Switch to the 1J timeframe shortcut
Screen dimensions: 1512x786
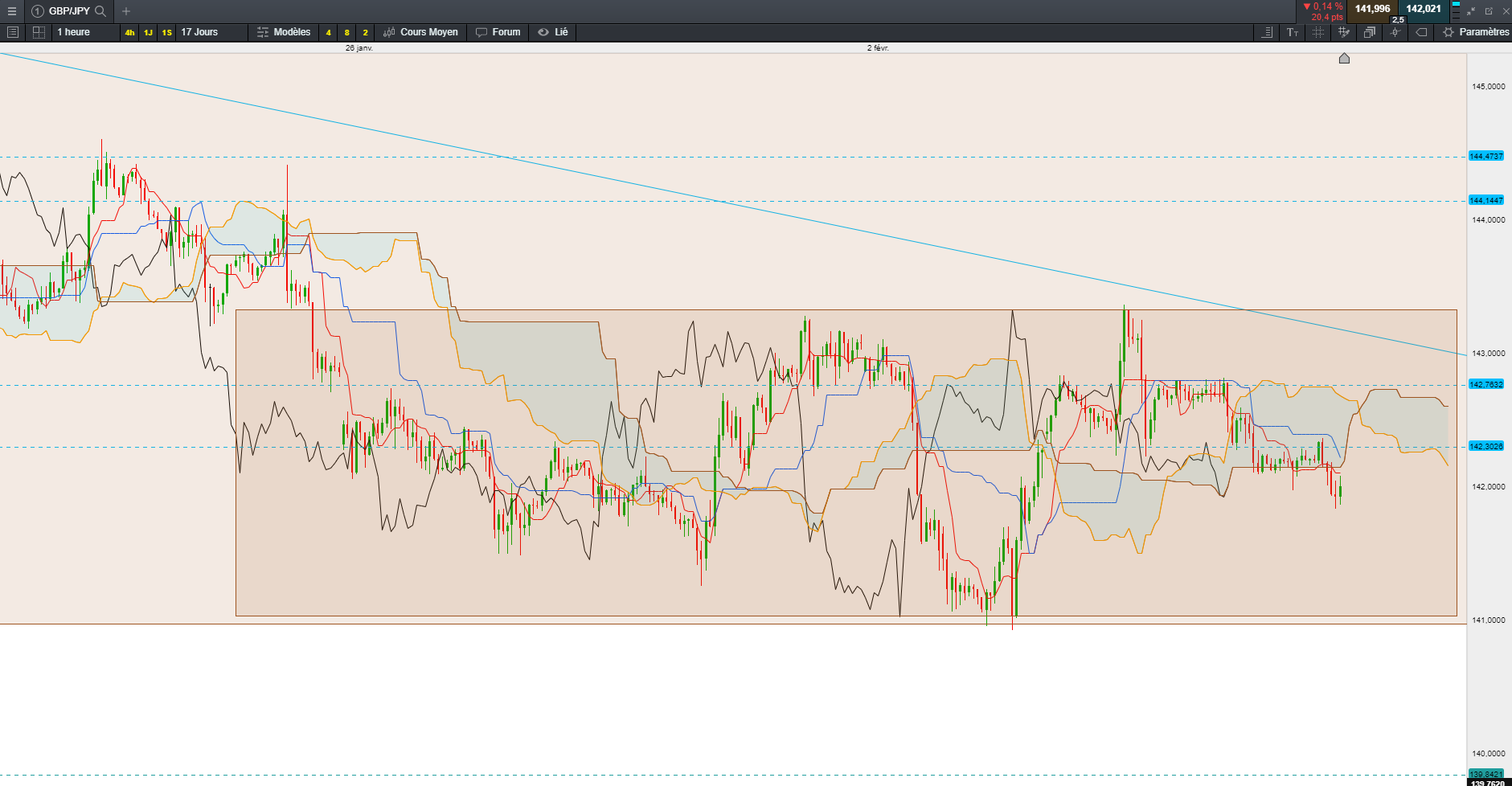point(148,32)
